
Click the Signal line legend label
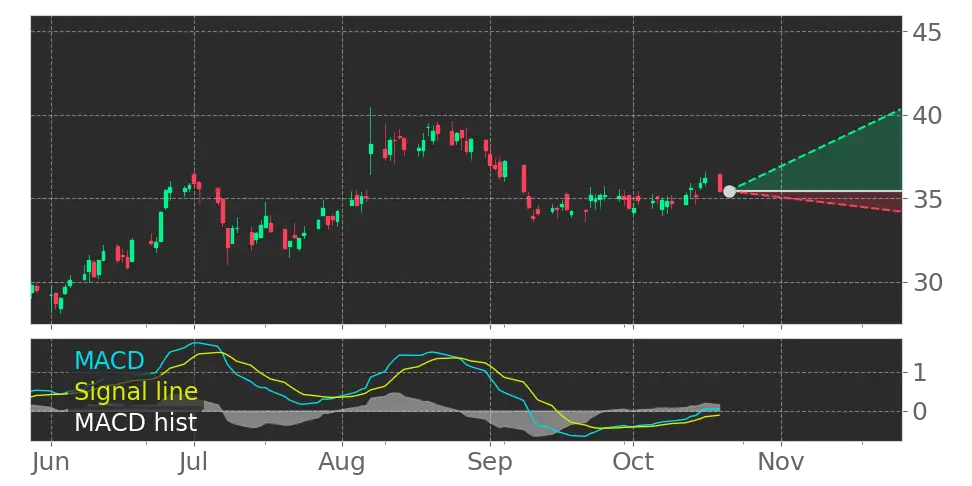click(136, 392)
